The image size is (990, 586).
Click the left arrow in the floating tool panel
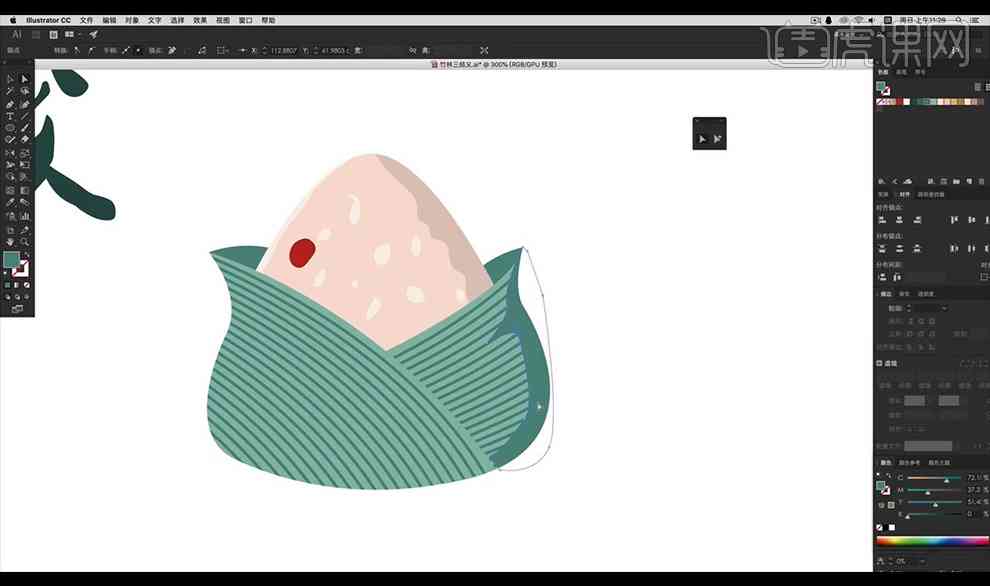(x=702, y=139)
